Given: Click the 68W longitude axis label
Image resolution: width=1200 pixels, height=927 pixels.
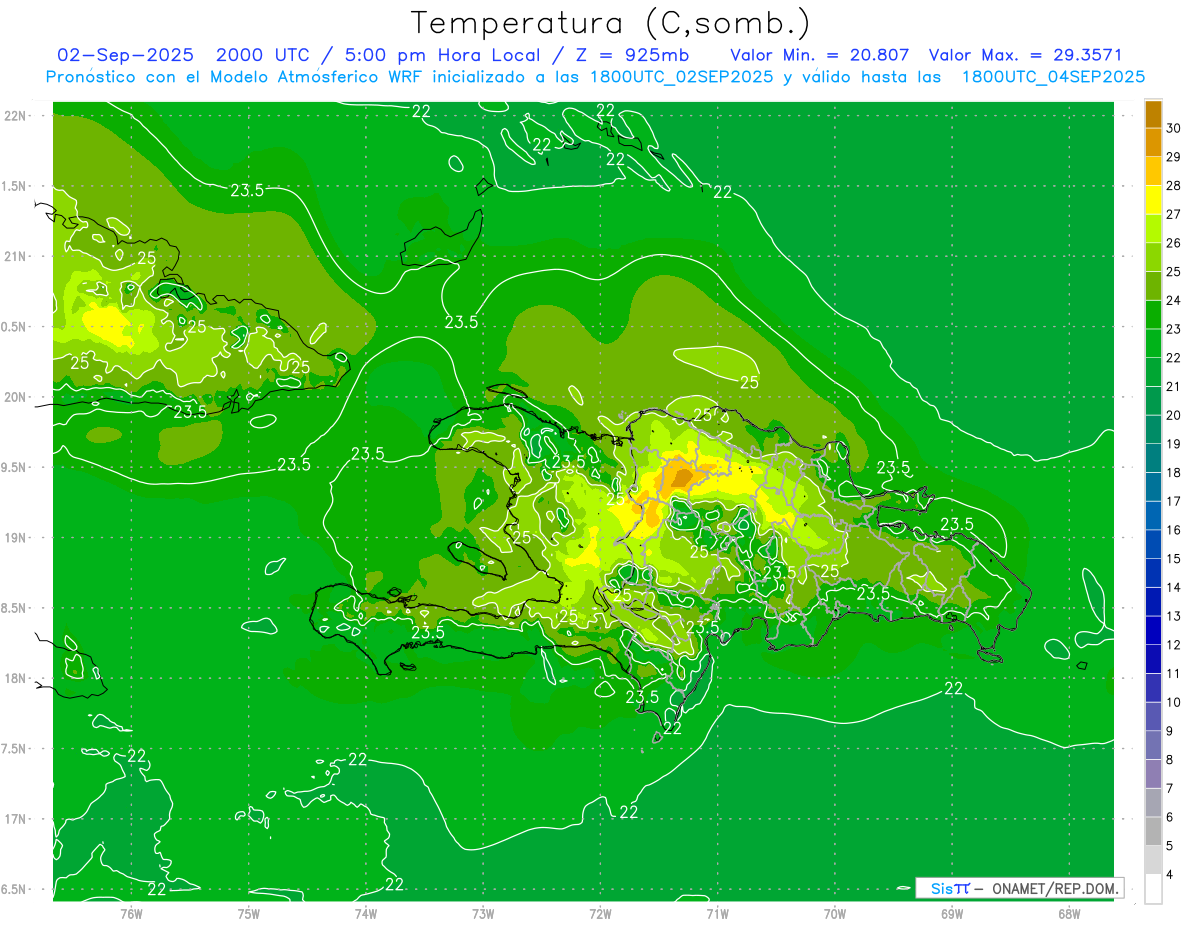Looking at the screenshot, I should (1068, 913).
